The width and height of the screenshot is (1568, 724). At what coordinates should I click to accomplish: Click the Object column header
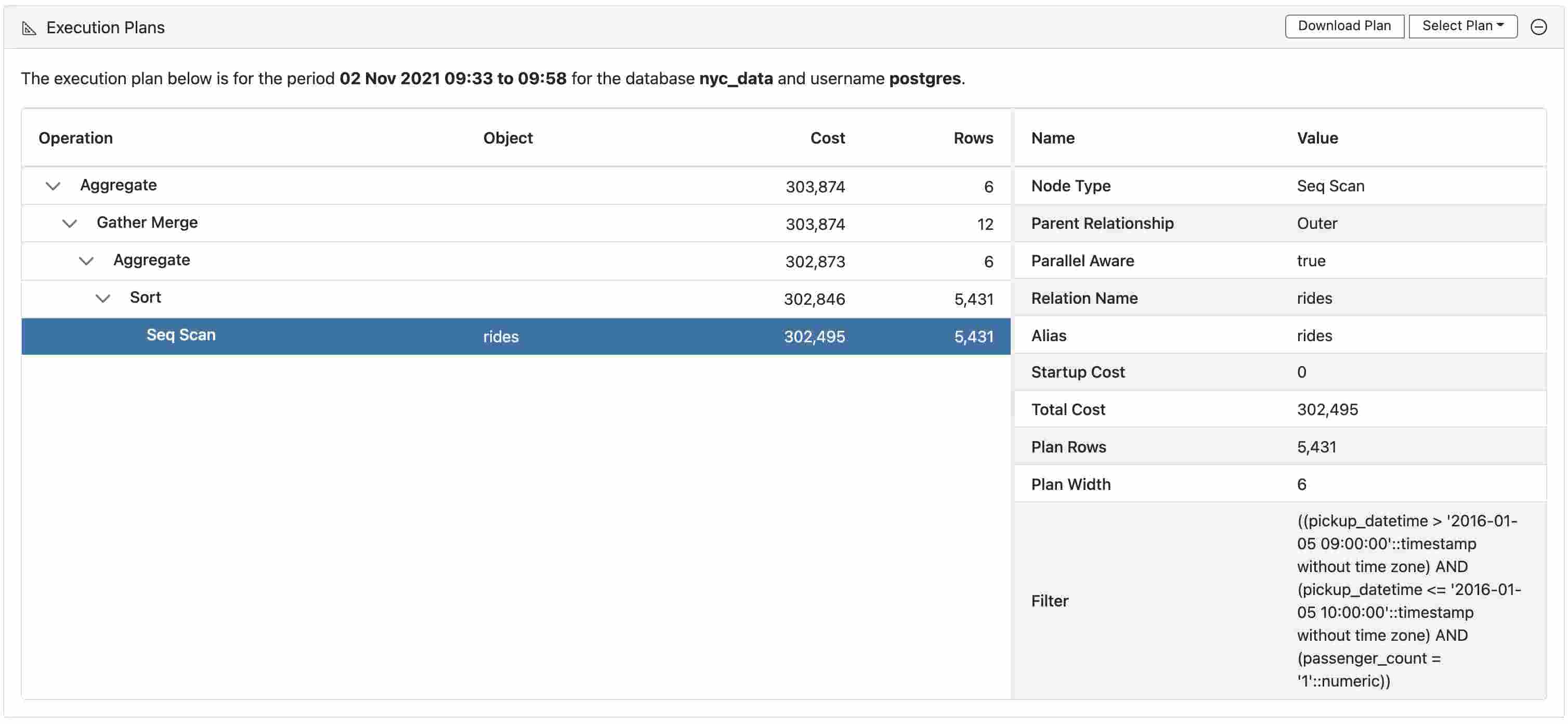click(x=507, y=138)
